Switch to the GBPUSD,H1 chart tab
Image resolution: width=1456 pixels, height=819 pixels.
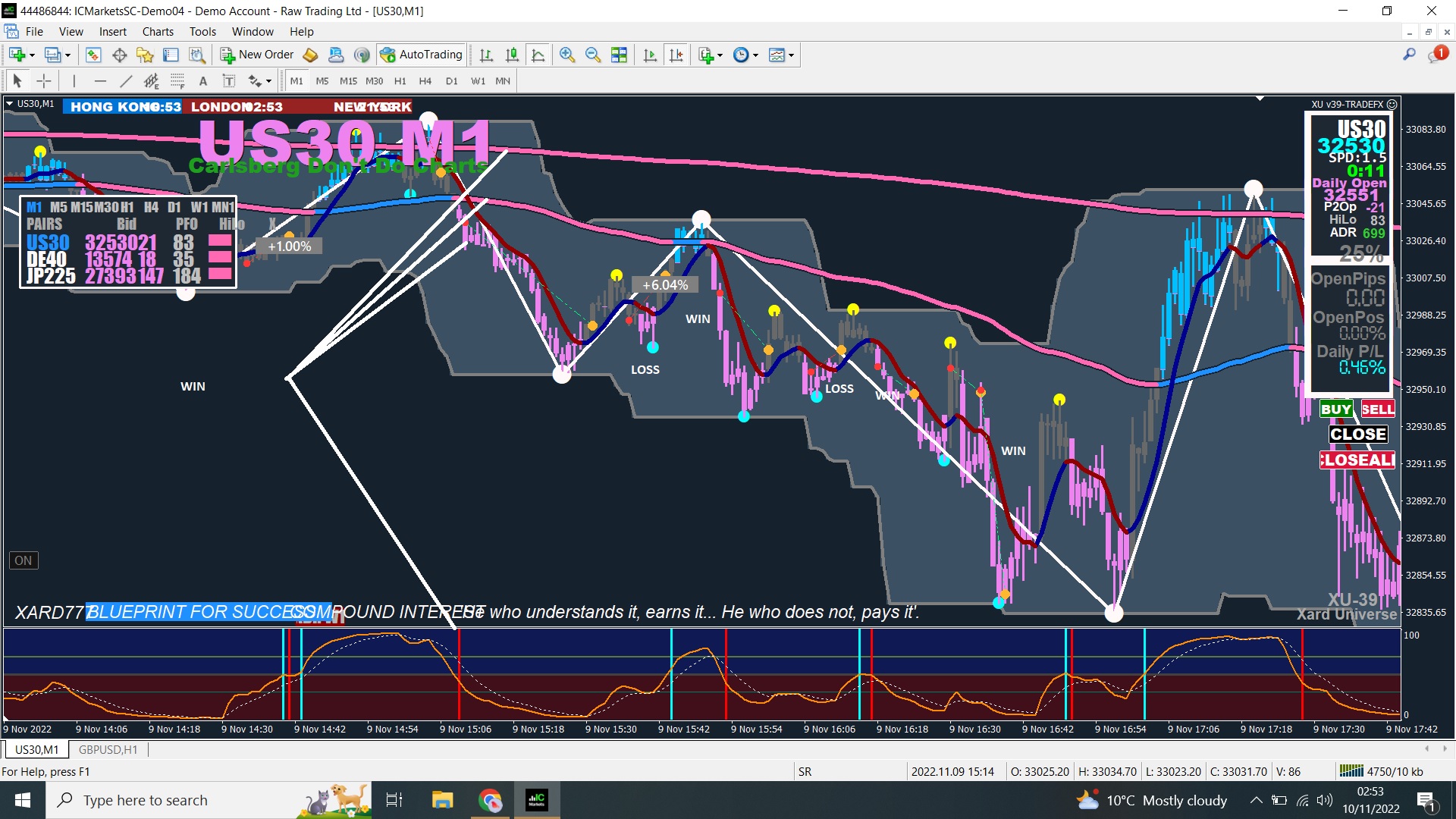(x=108, y=749)
